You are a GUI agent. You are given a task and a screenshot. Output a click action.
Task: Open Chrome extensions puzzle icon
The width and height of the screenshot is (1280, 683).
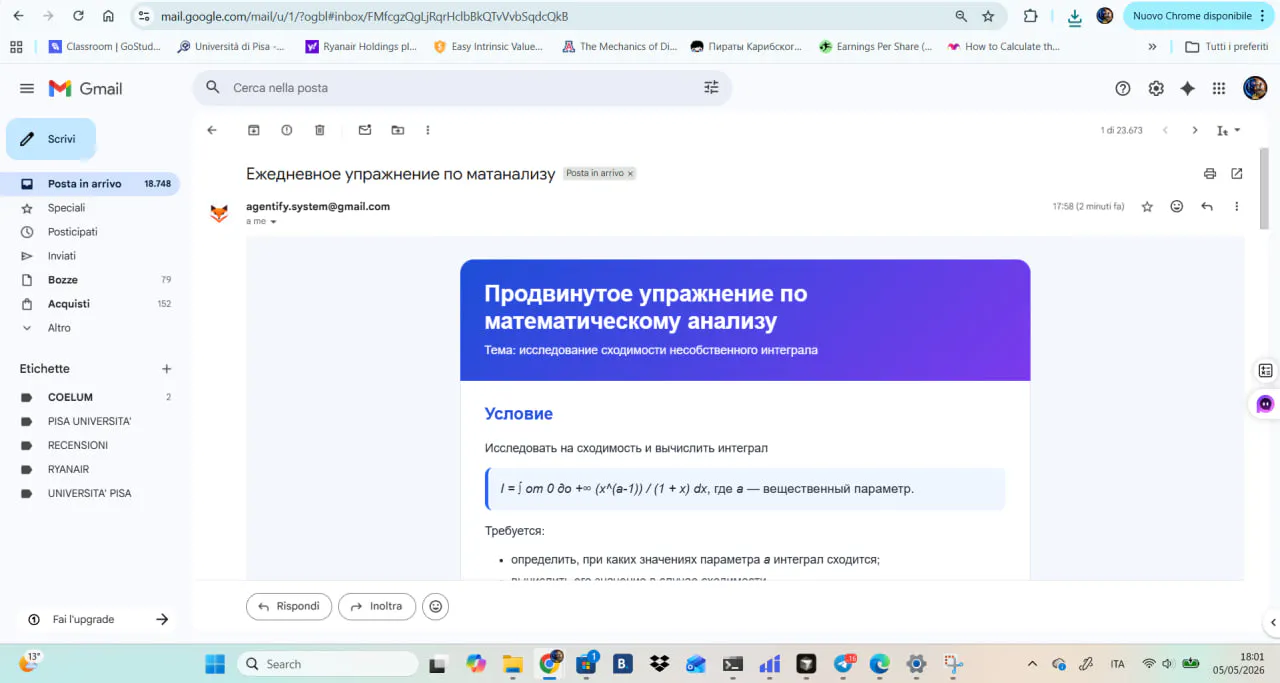1031,16
